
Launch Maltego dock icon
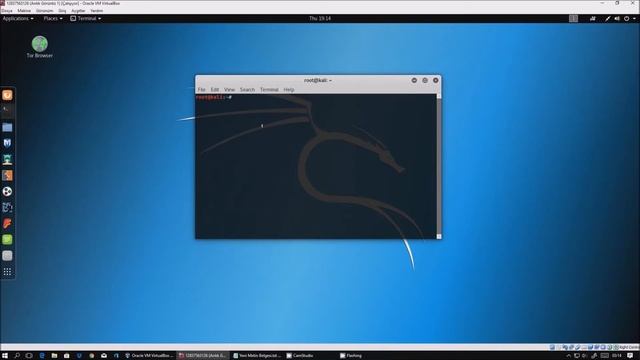(7, 207)
